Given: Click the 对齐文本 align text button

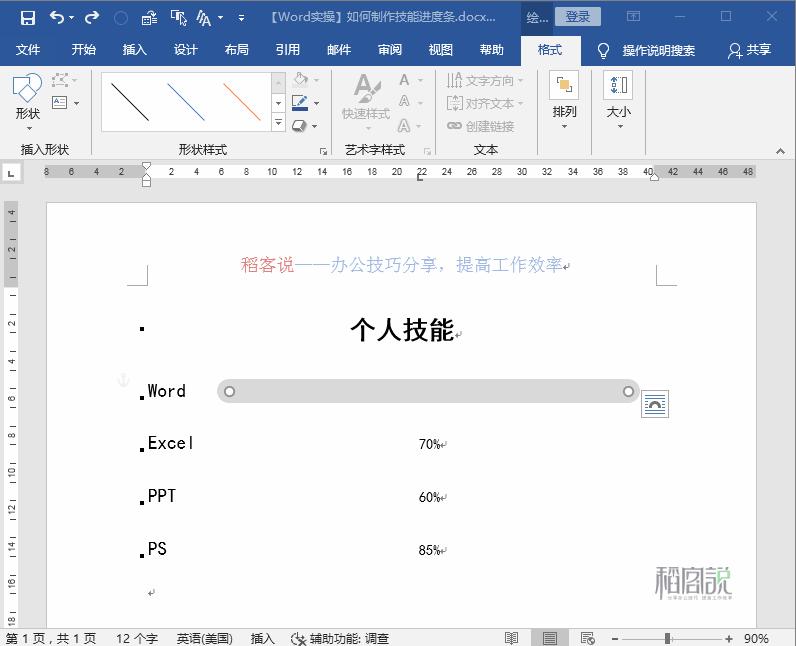Looking at the screenshot, I should point(485,103).
